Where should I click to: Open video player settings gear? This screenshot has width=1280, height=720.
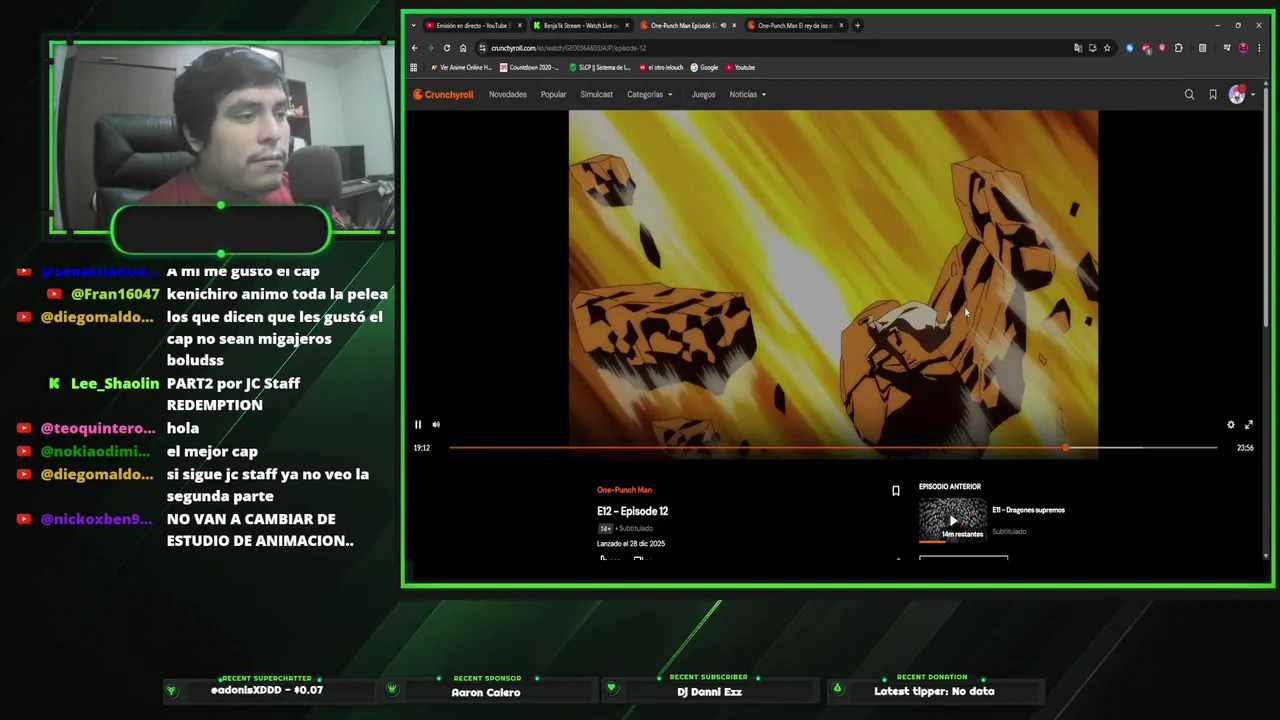click(x=1231, y=424)
